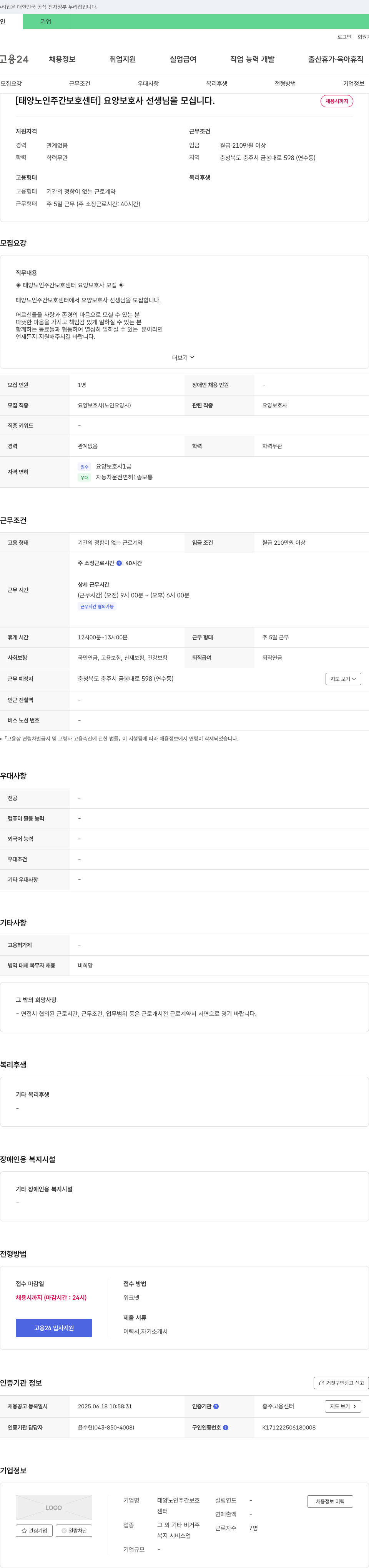This screenshot has height=1568, width=369.
Task: Open 취업지원 main menu
Action: tap(123, 59)
